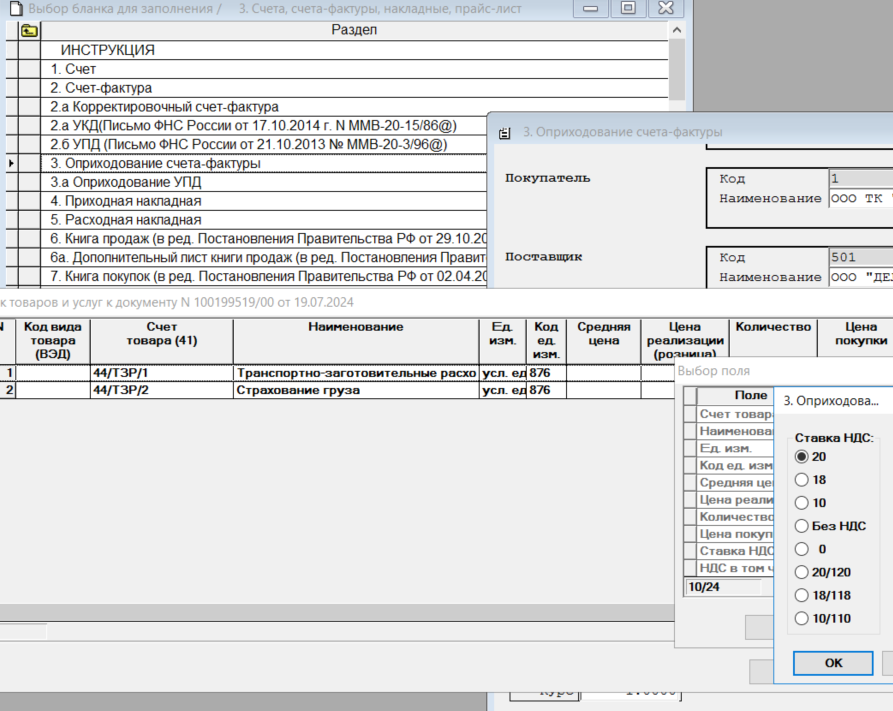Click the Поставщик Код field containing 501
The height and width of the screenshot is (711, 893).
click(x=861, y=257)
